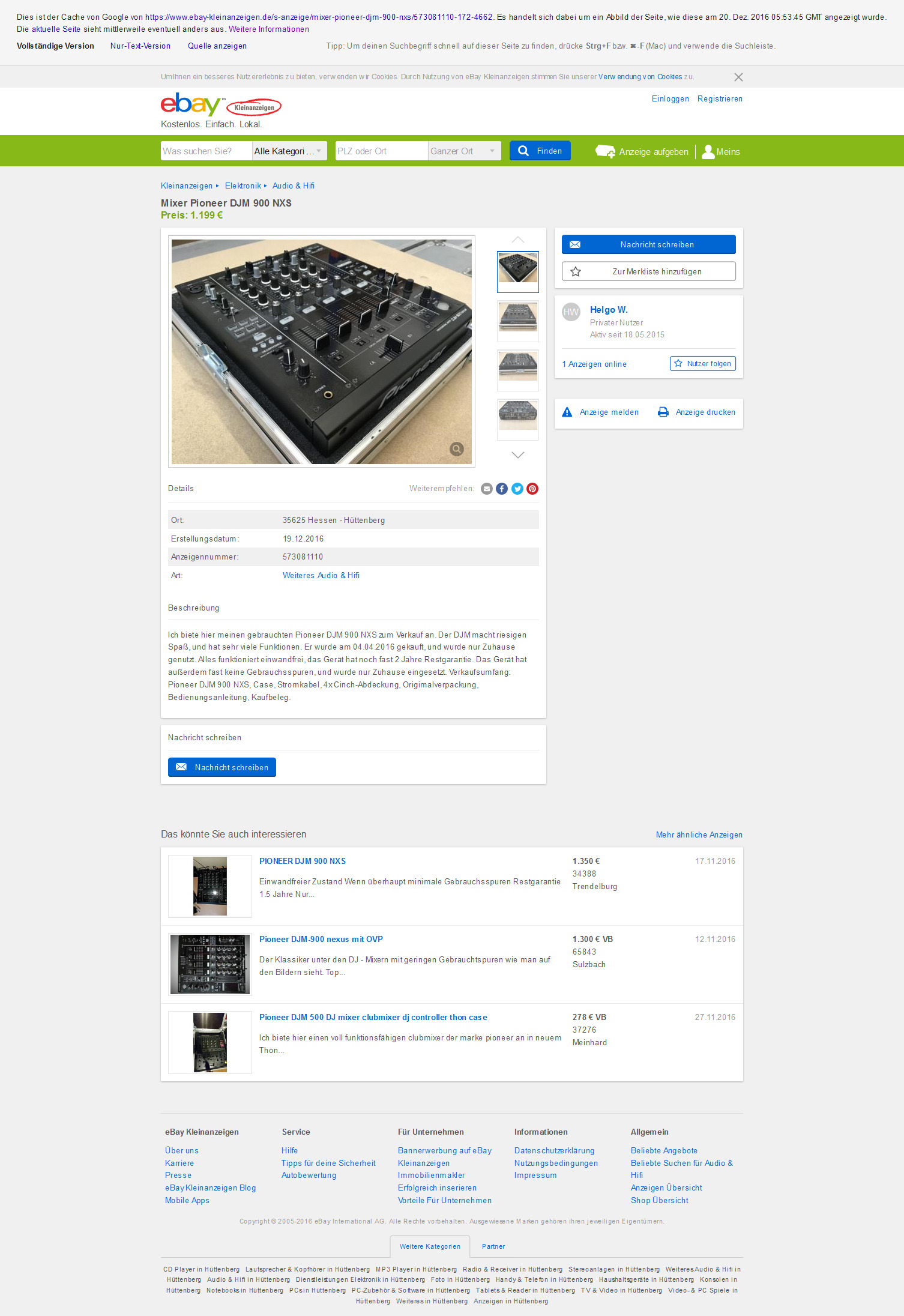Click the magnifier zoom icon on main photo
Viewport: 904px width, 1316px height.
[457, 448]
